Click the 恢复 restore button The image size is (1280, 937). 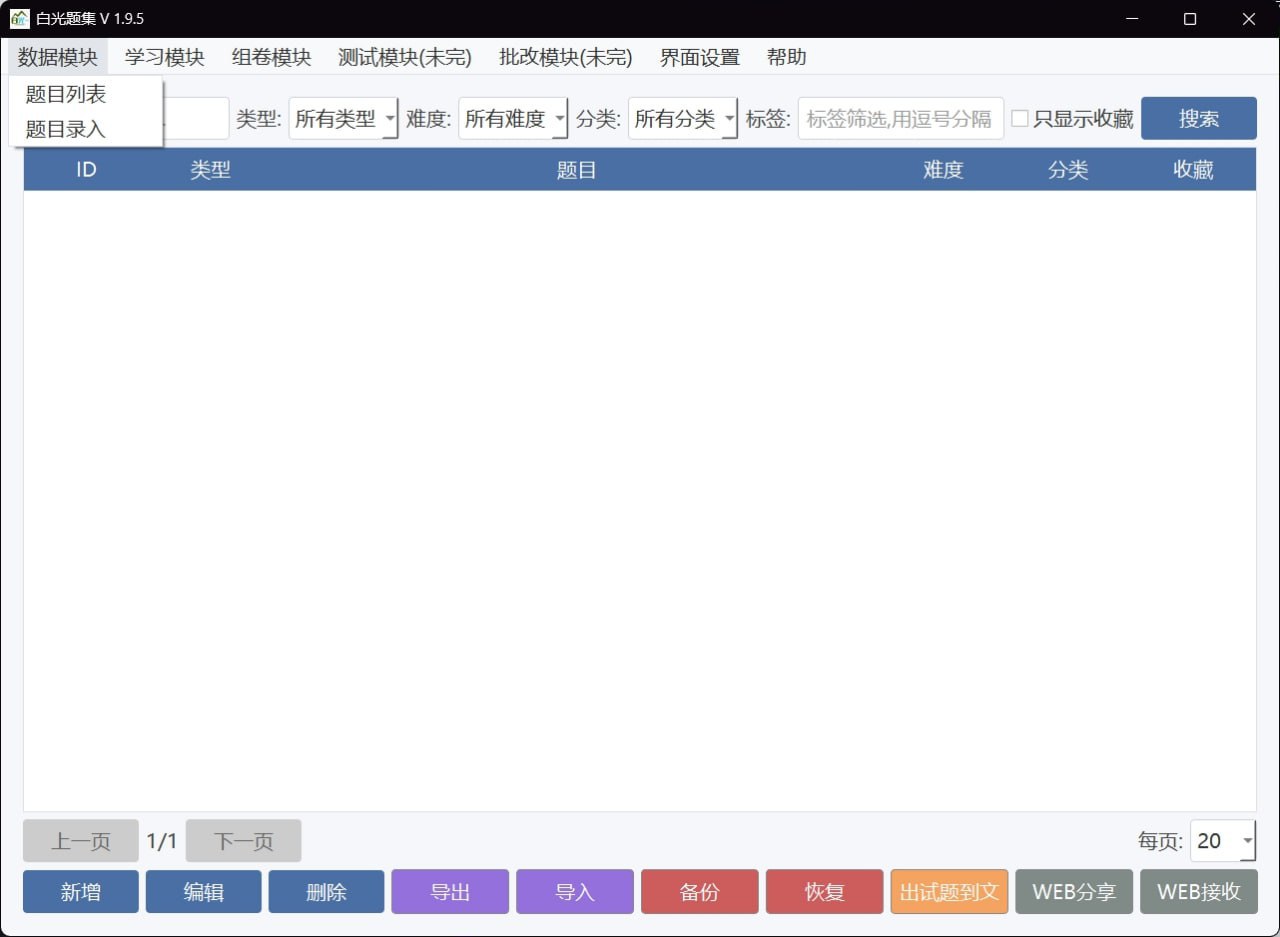click(824, 891)
